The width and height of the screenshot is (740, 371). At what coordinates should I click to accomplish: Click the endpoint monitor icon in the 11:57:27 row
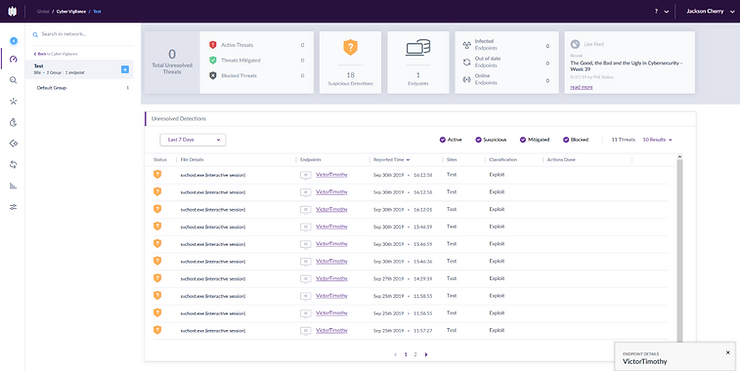coord(306,331)
